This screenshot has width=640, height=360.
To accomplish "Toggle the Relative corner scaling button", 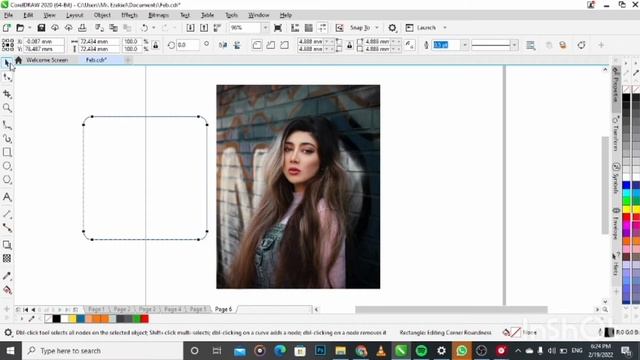I will [409, 45].
